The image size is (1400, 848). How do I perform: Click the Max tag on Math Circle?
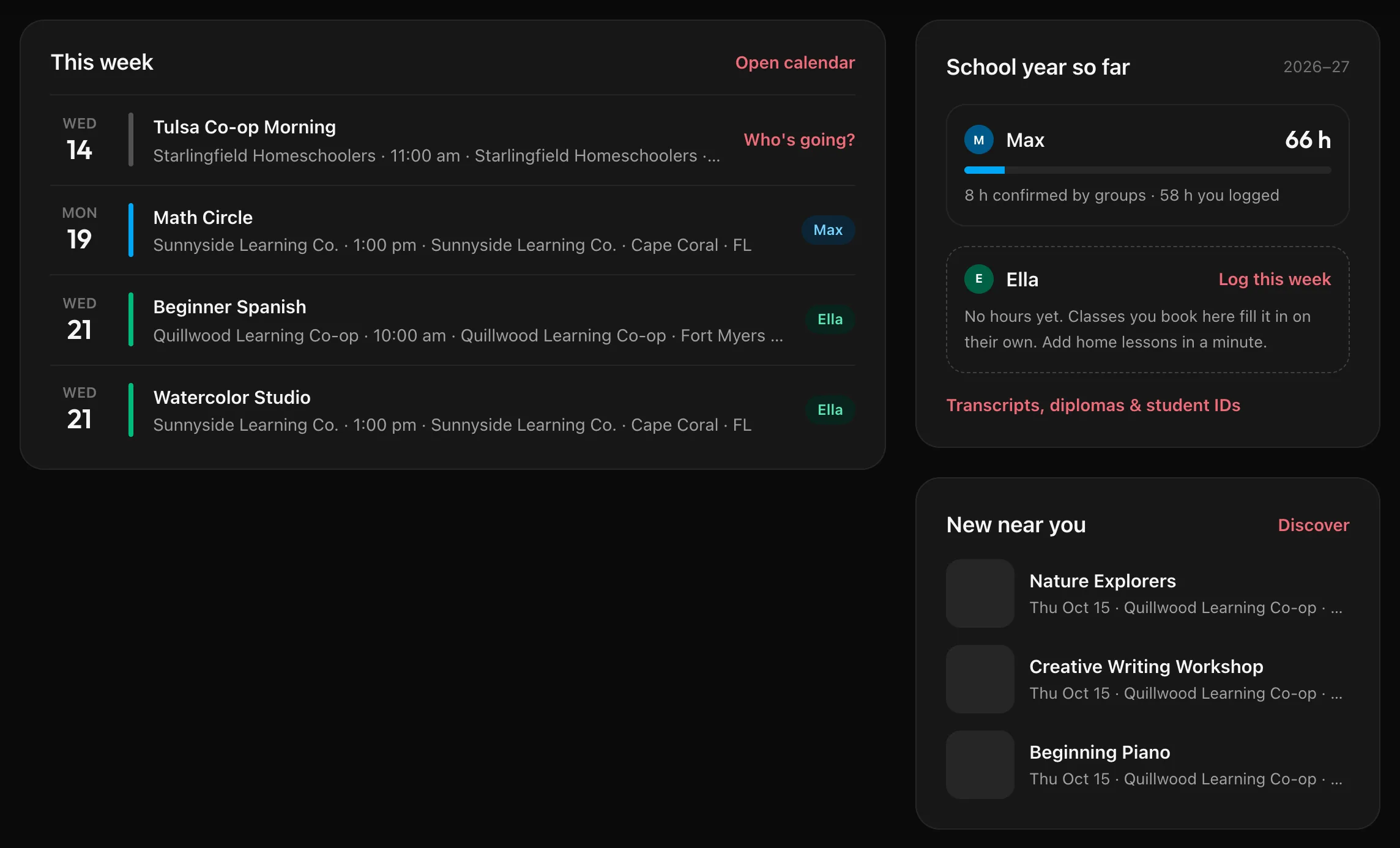click(x=828, y=230)
